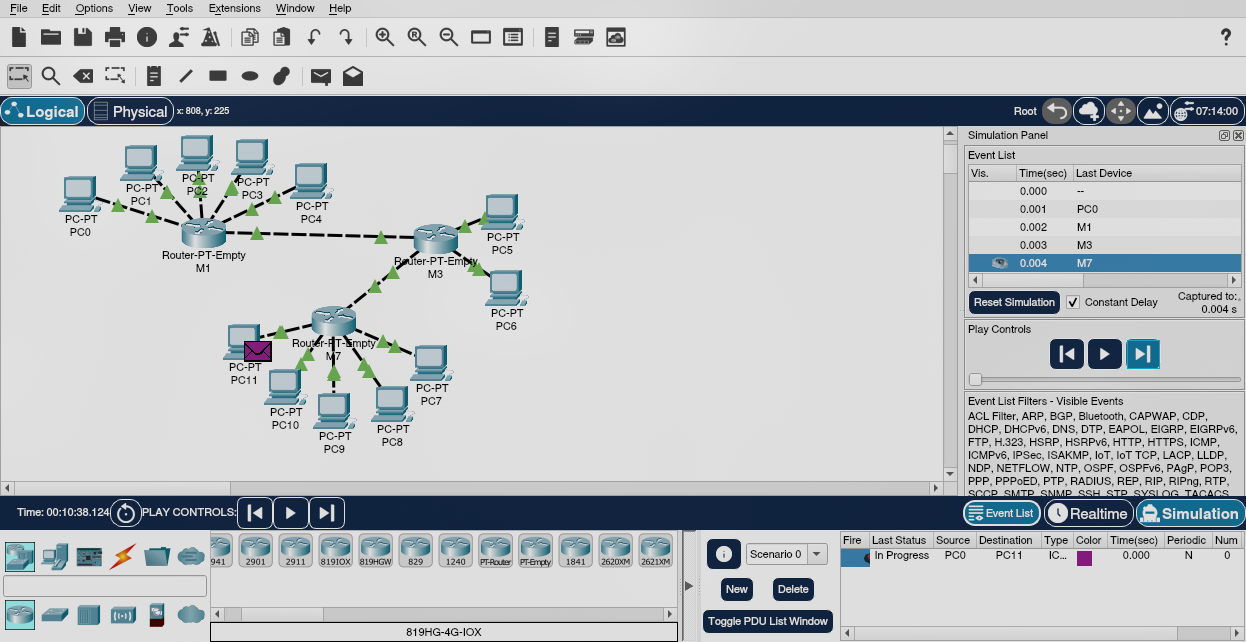Switch to Realtime mode
This screenshot has height=642, width=1246.
pos(1088,513)
